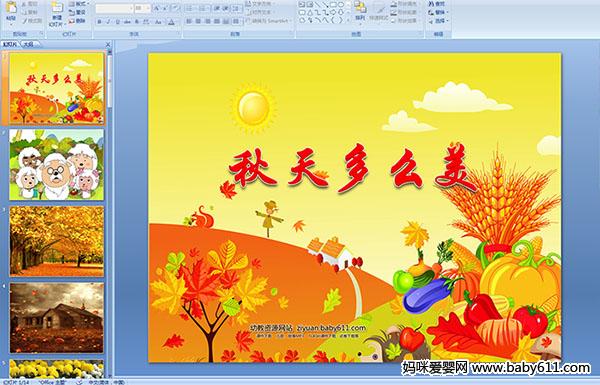Switch to the Outline (大纲) tab
600x385 pixels.
click(x=29, y=44)
